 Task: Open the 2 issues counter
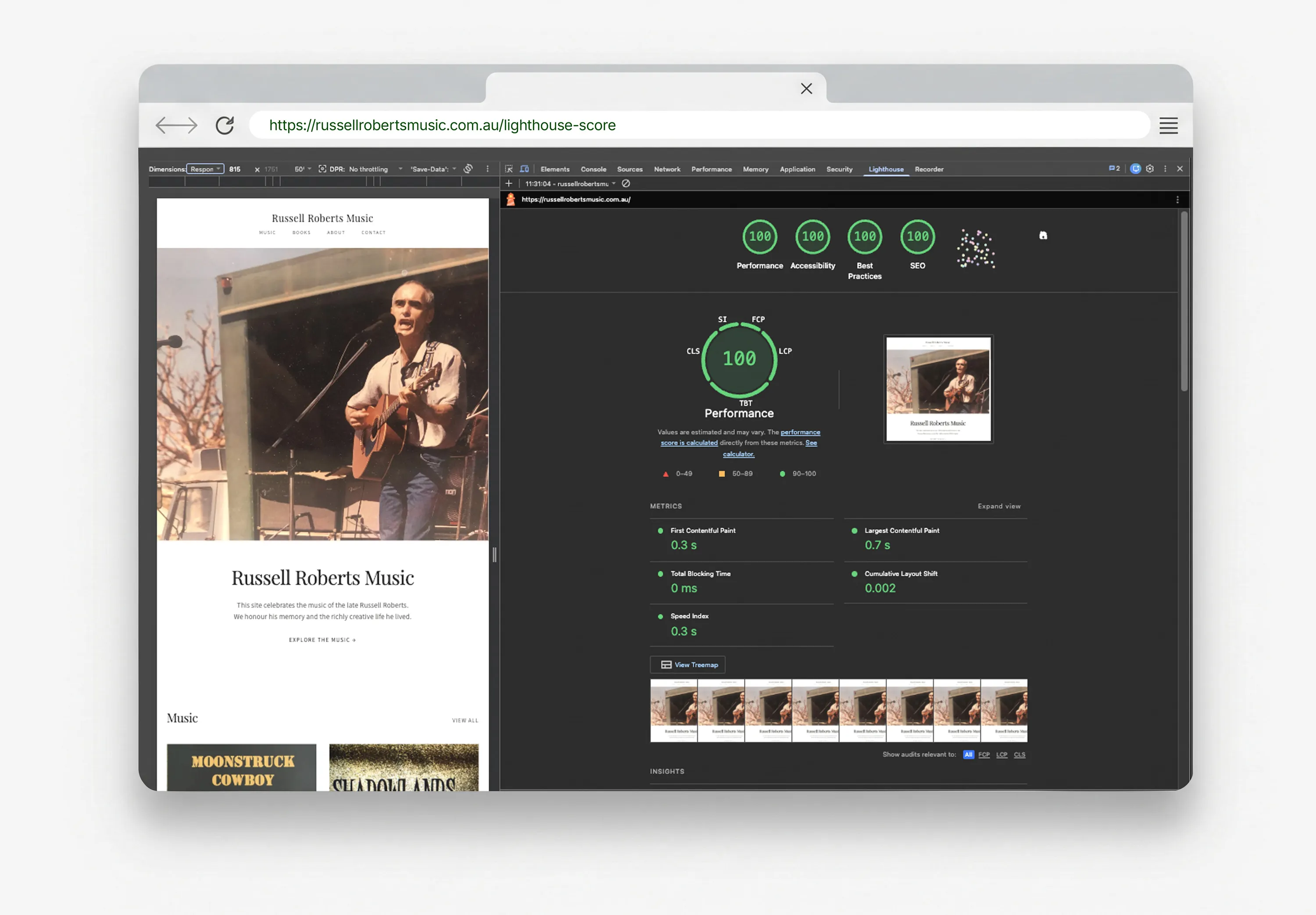[1114, 168]
